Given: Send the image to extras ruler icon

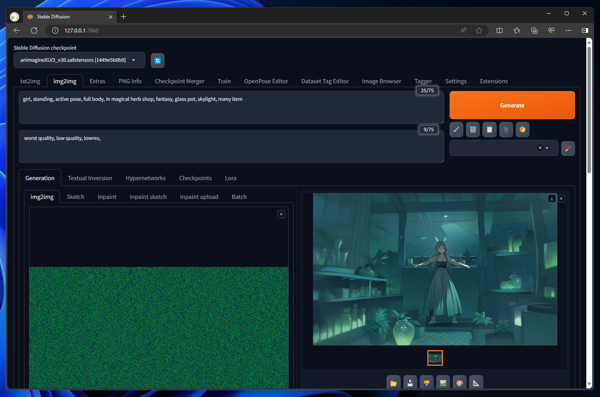Looking at the screenshot, I should coord(476,382).
